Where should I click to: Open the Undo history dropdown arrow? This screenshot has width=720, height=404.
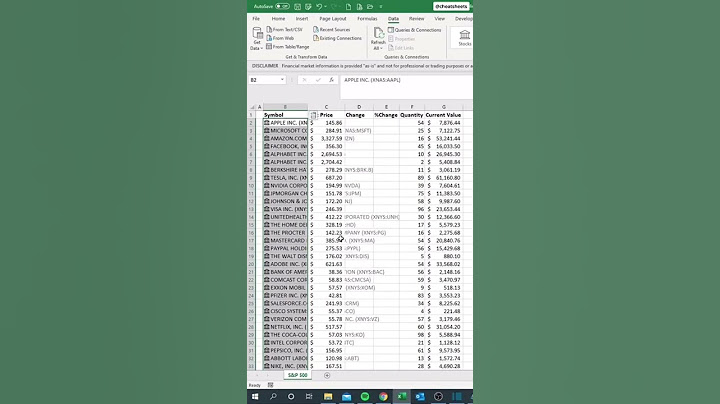click(325, 6)
